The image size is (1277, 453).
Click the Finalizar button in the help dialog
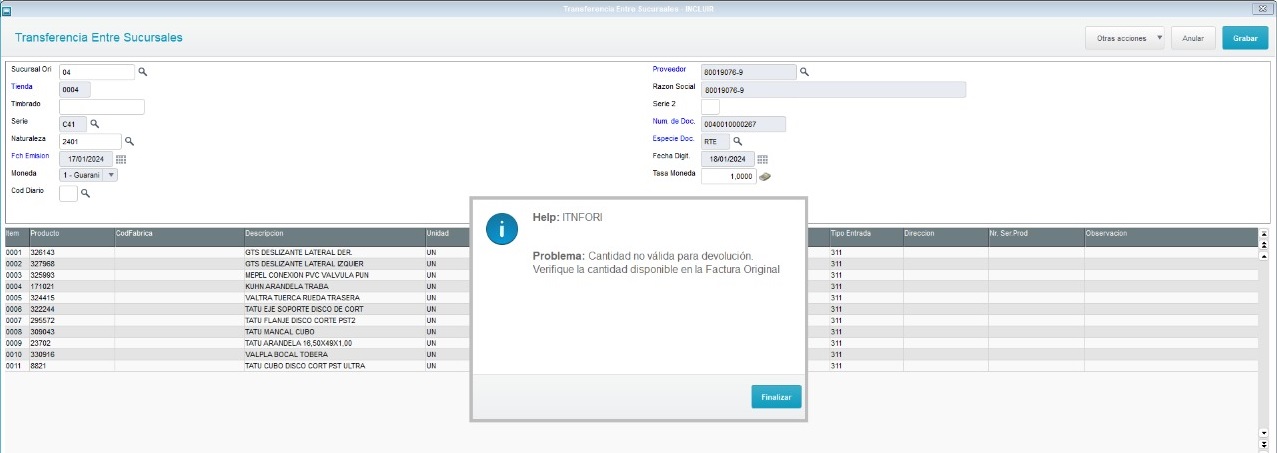point(776,397)
